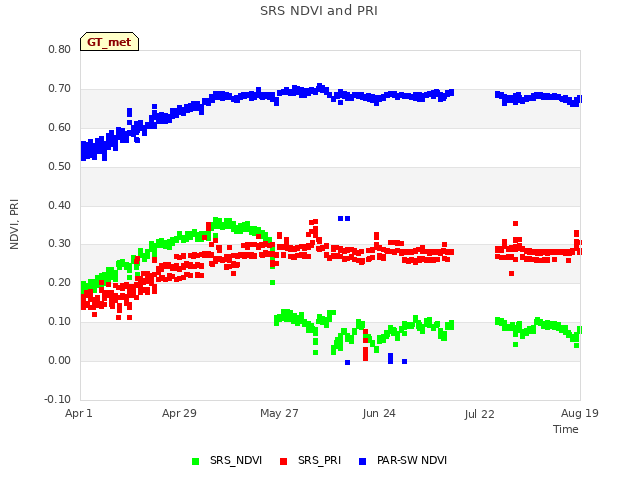Viewport: 640px width, 480px height.
Task: Click the 0.70 y-axis tick label
Action: click(x=60, y=89)
